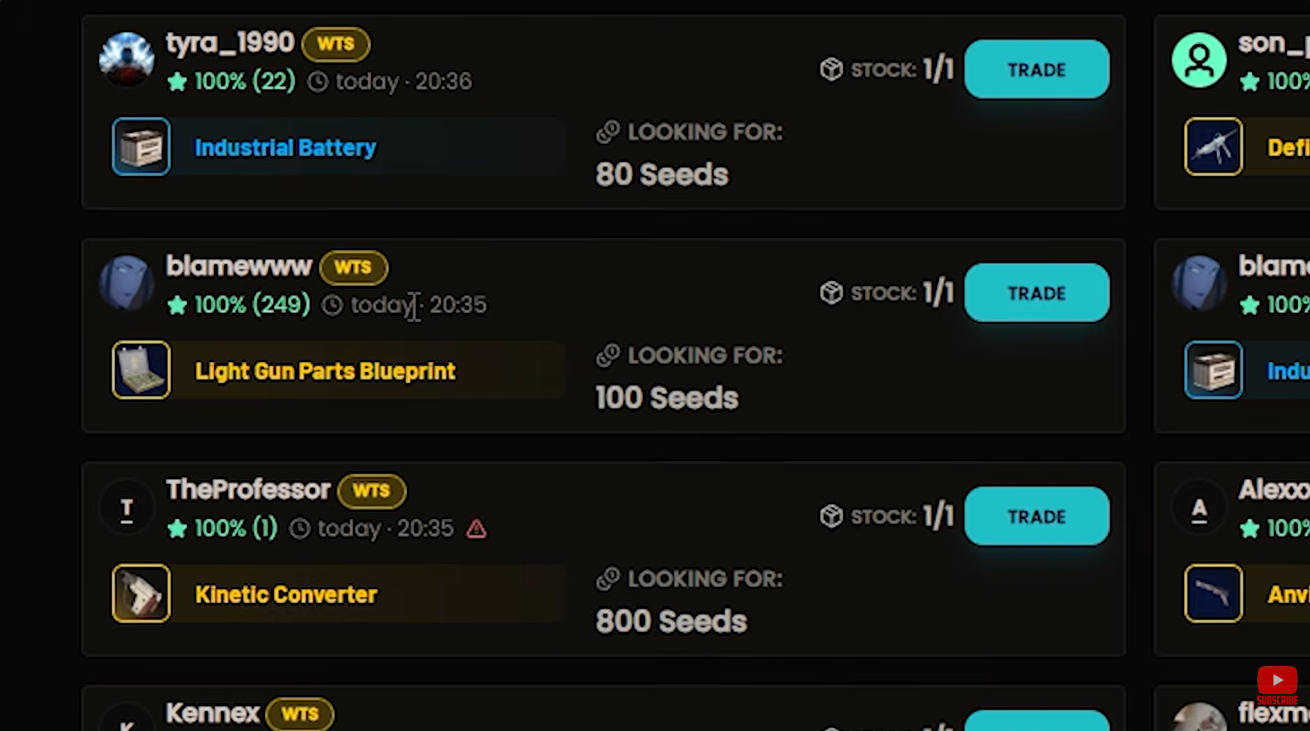Screen dimensions: 1310x731
Task: Click the YouTube subscribe icon
Action: pyautogui.click(x=1277, y=683)
